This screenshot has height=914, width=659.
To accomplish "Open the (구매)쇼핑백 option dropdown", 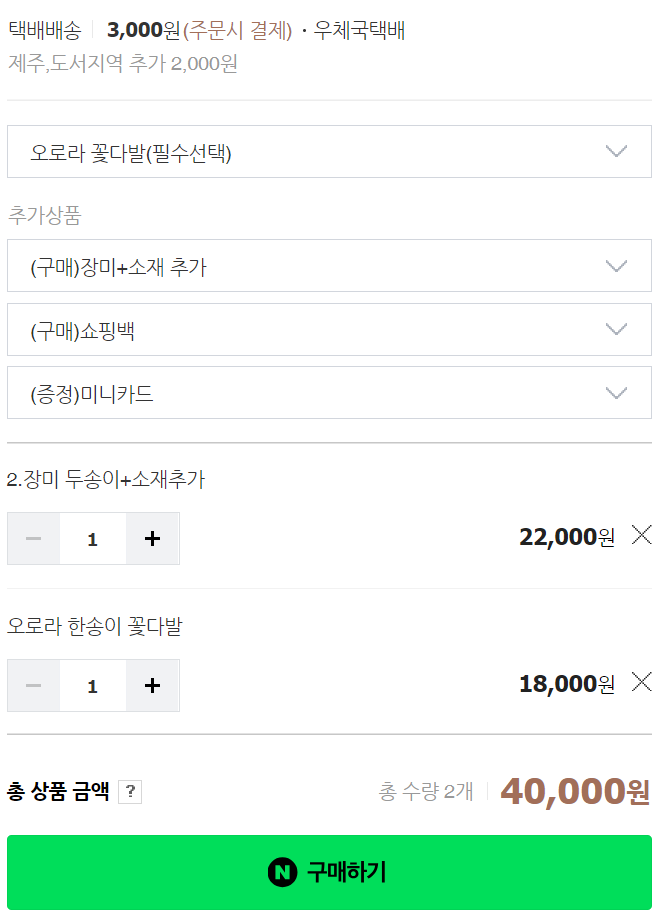I will point(329,330).
